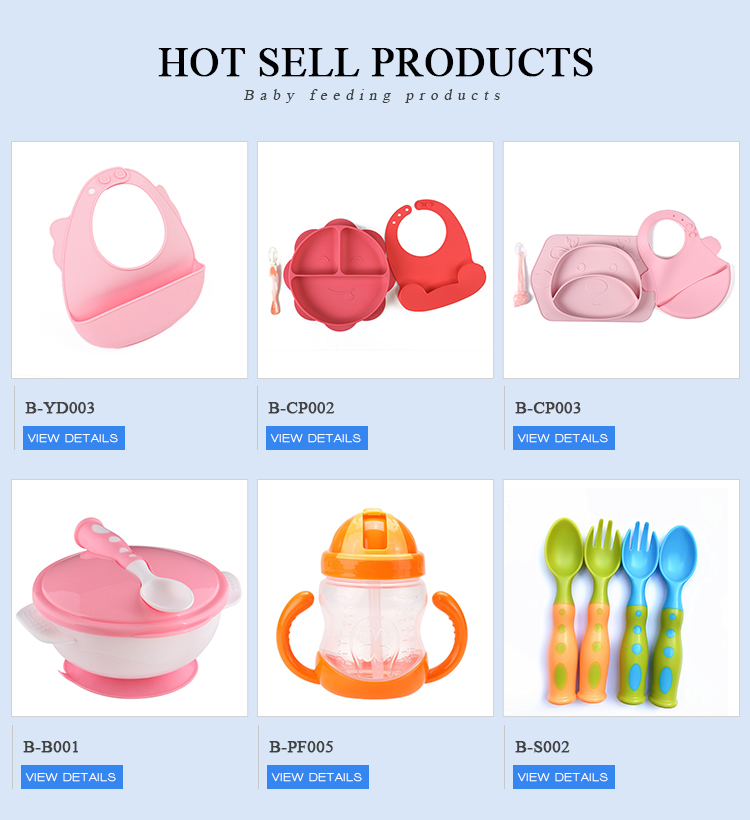
Task: Click View Details under B-PF005
Action: click(x=317, y=777)
